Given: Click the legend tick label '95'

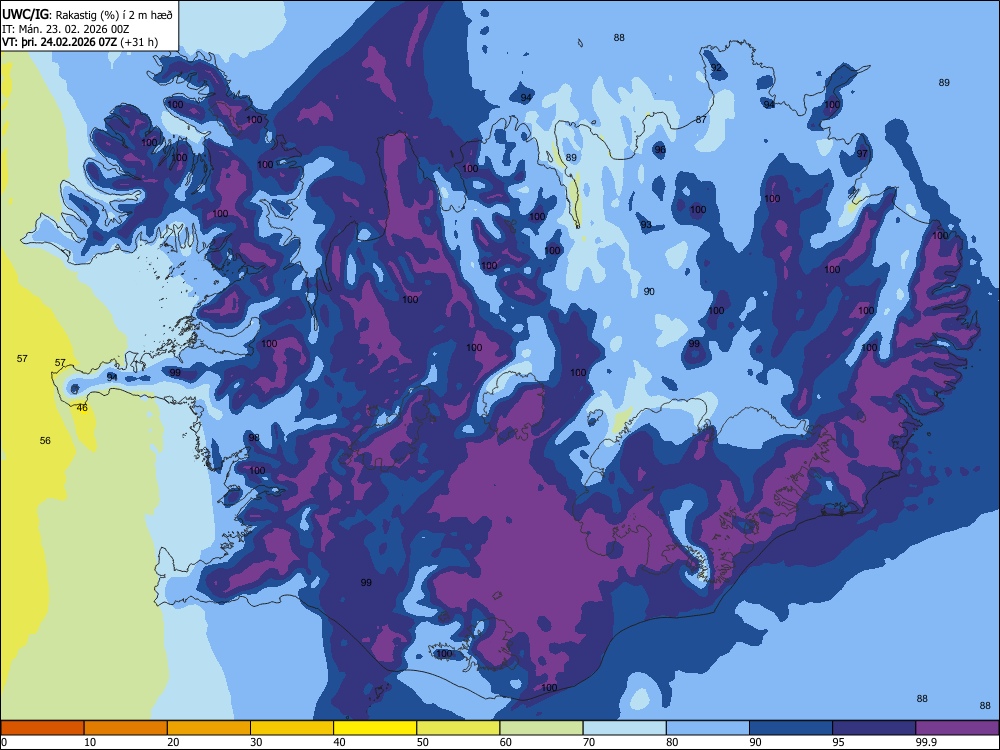Looking at the screenshot, I should (838, 742).
